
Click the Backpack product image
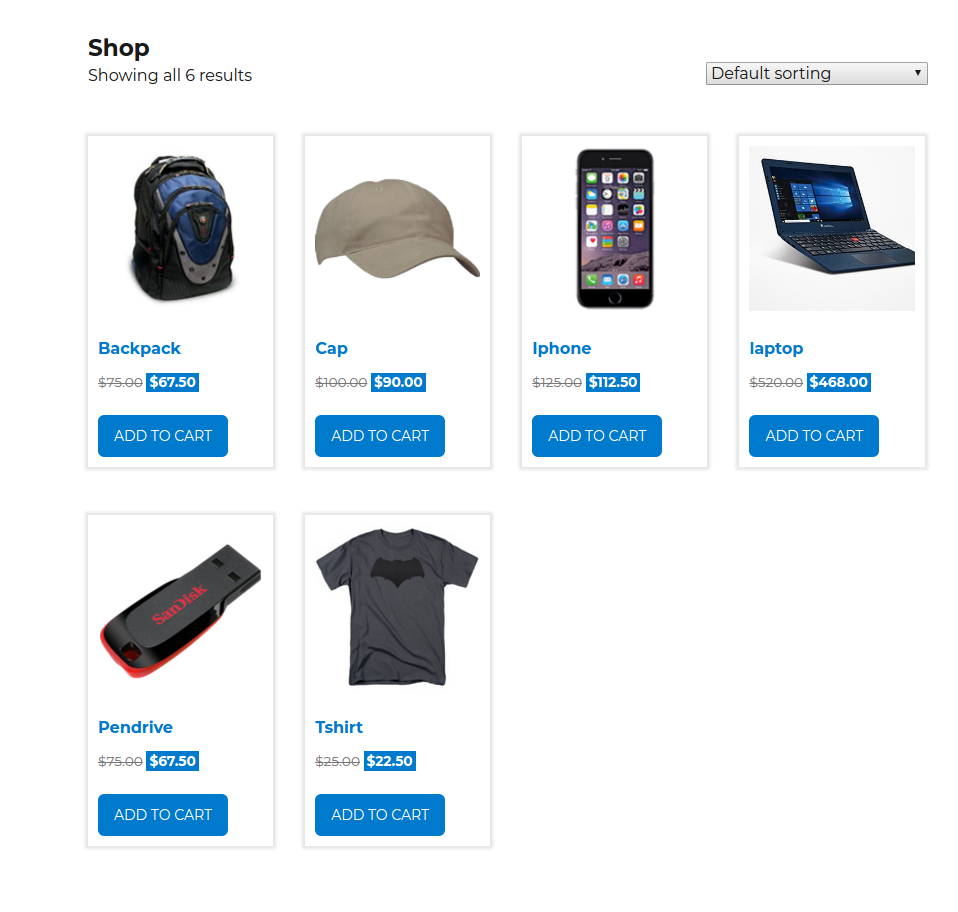[181, 228]
